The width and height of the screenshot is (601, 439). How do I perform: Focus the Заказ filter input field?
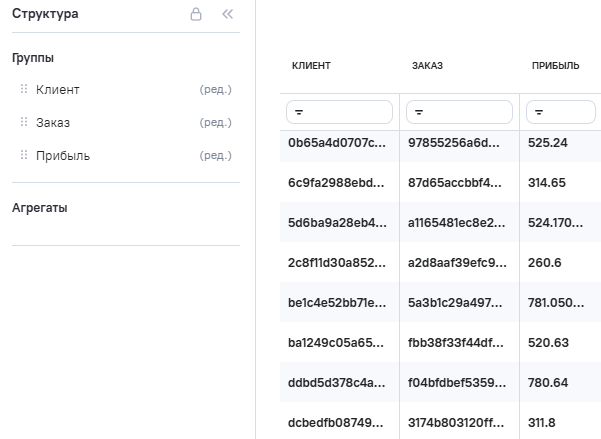click(x=465, y=112)
